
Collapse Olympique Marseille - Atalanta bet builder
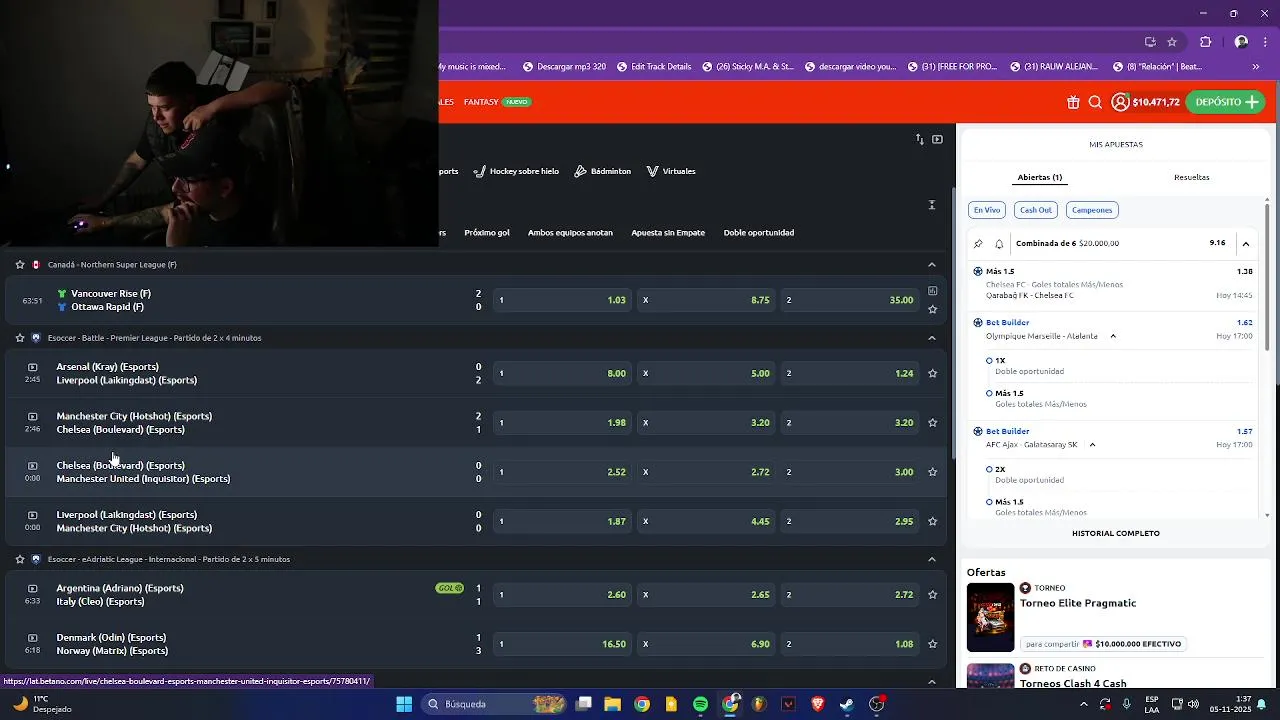click(x=1113, y=336)
